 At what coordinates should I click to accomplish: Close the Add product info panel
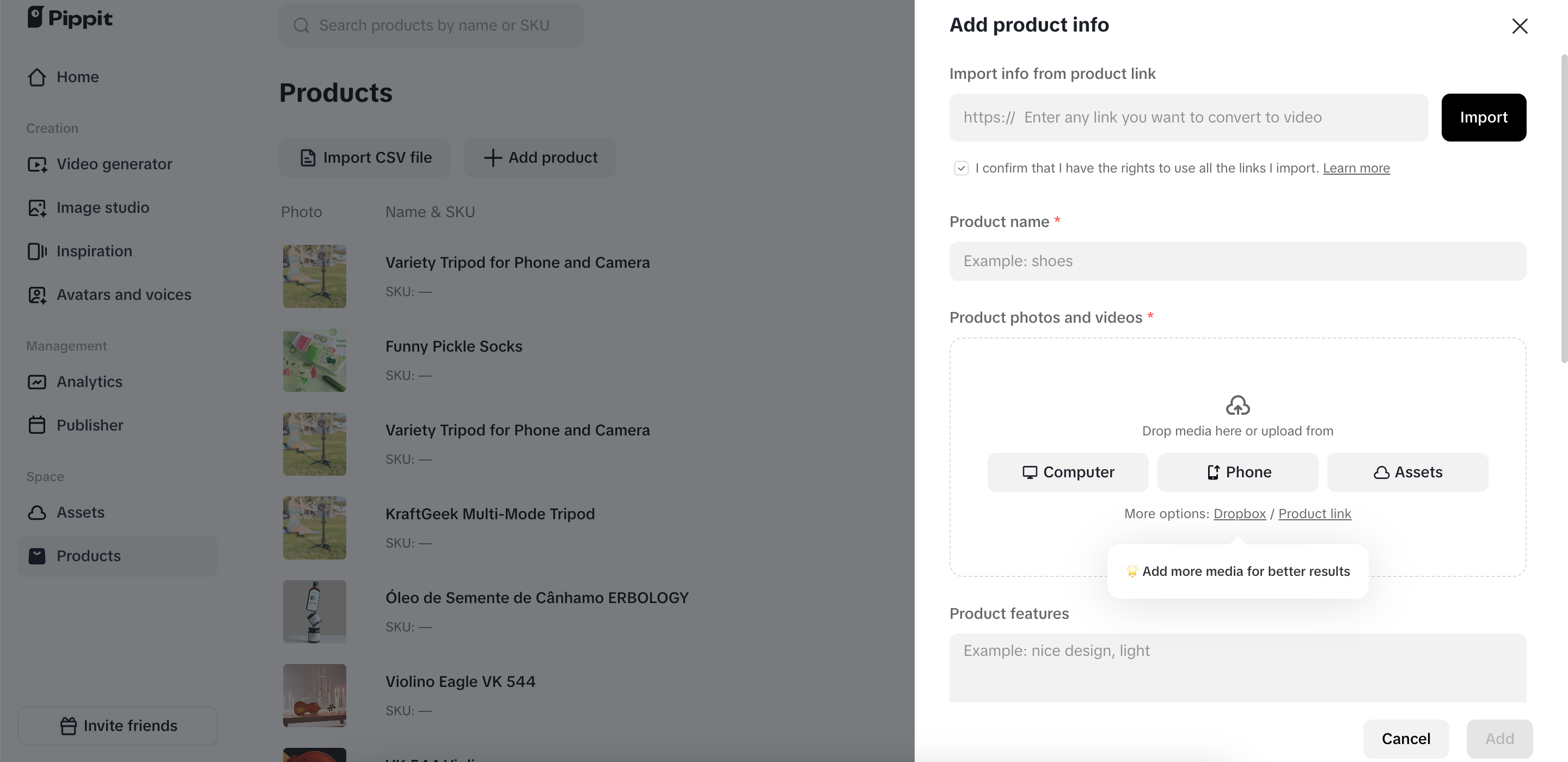click(1520, 26)
